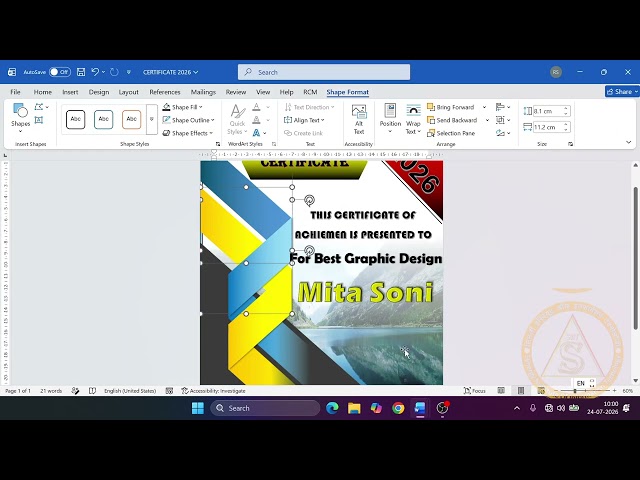This screenshot has height=480, width=640.
Task: Open the CERTIFICATE 2026 title dropdown
Action: [x=171, y=72]
